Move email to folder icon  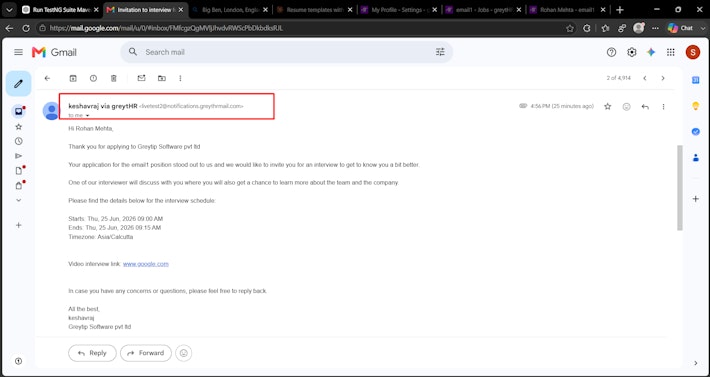pyautogui.click(x=162, y=78)
